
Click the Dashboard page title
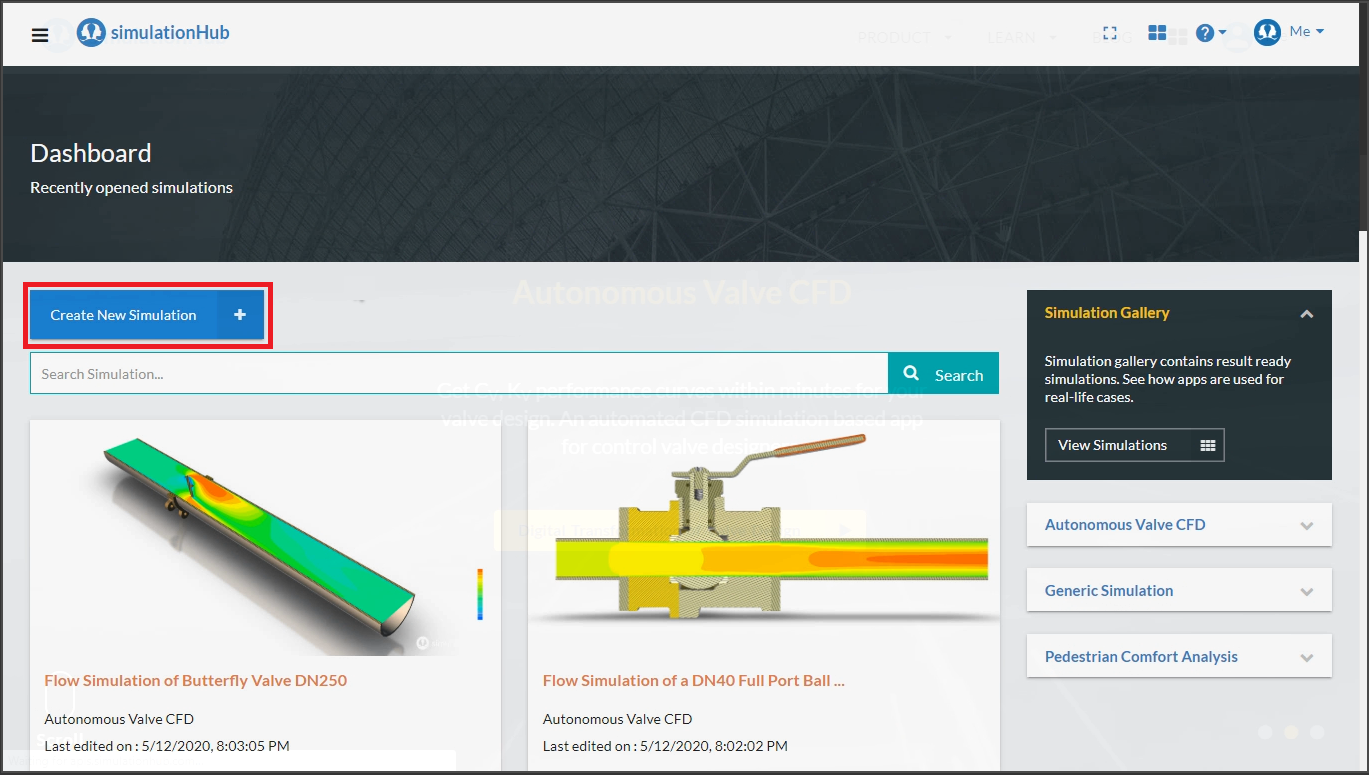(x=91, y=153)
